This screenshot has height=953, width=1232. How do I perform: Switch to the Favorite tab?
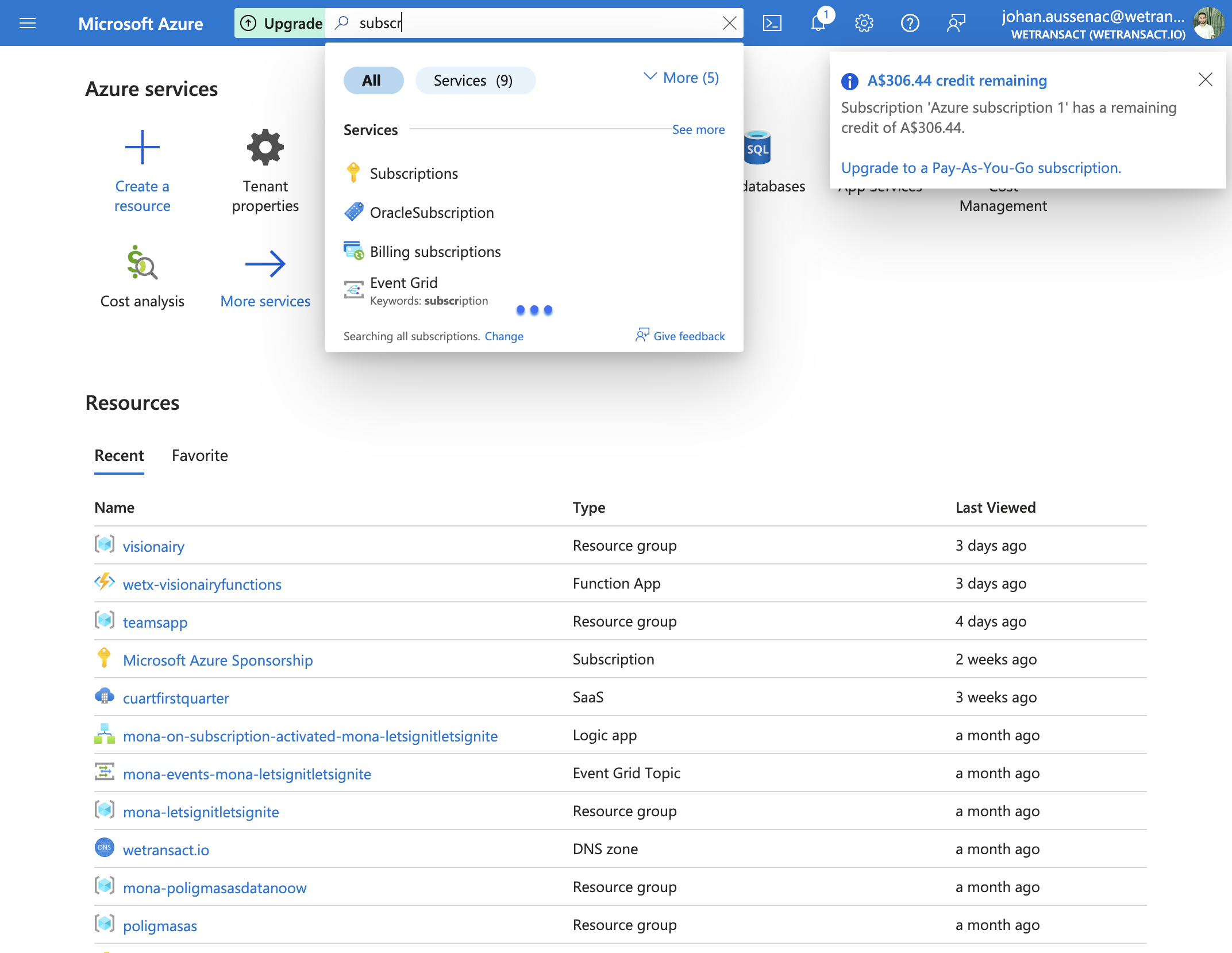199,455
